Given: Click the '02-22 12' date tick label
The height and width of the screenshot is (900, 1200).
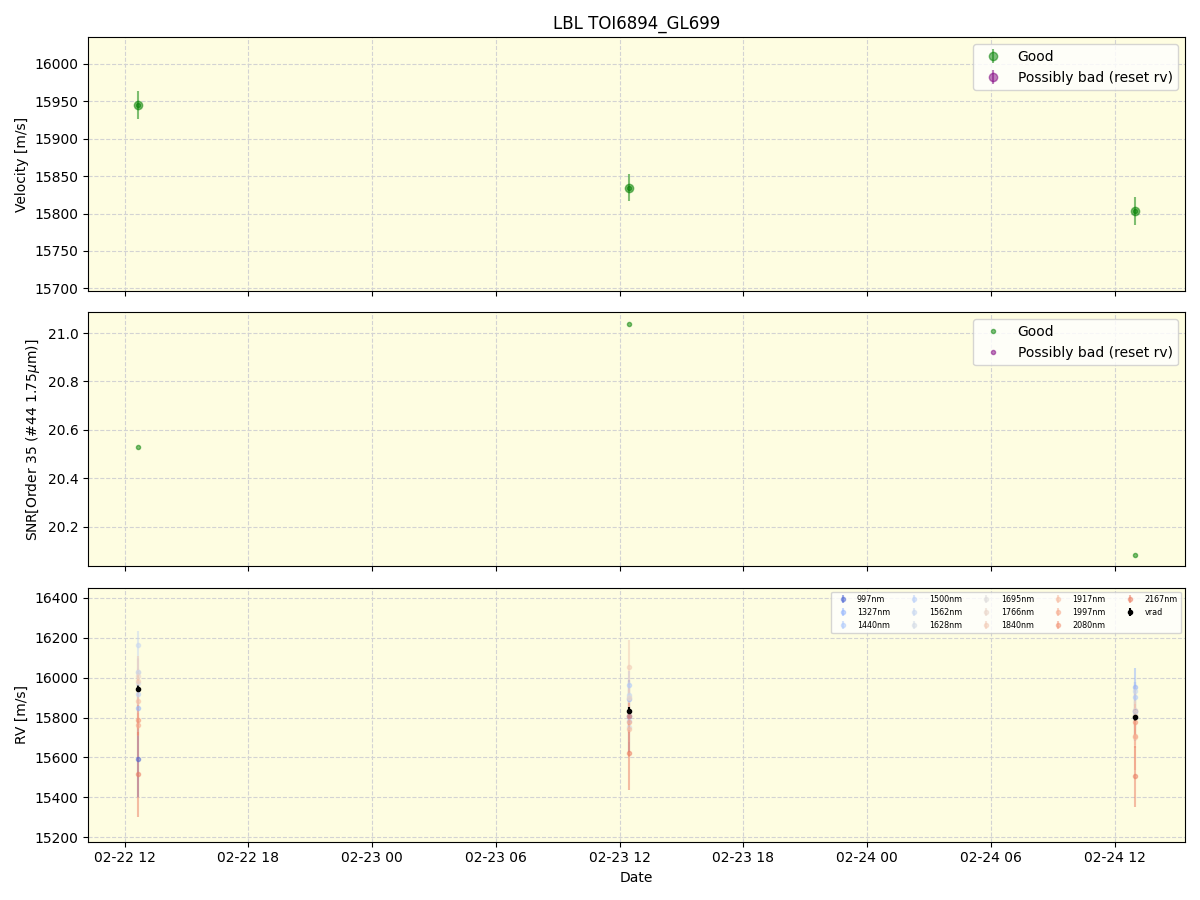Looking at the screenshot, I should (x=125, y=857).
